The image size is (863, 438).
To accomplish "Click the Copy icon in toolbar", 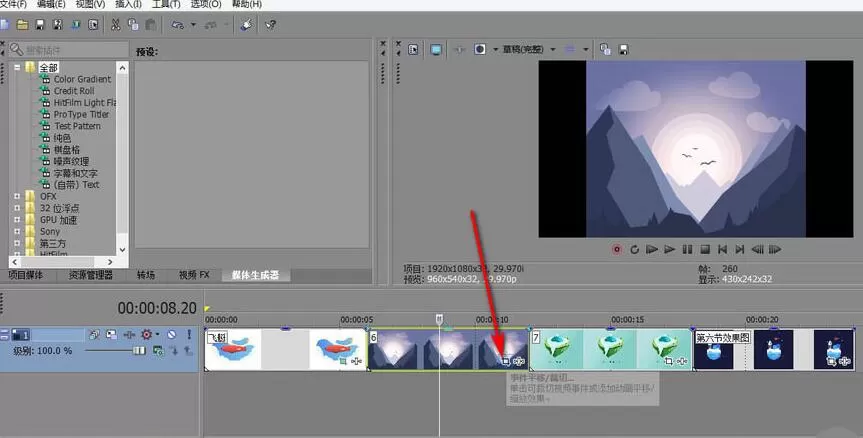I will pyautogui.click(x=133, y=25).
